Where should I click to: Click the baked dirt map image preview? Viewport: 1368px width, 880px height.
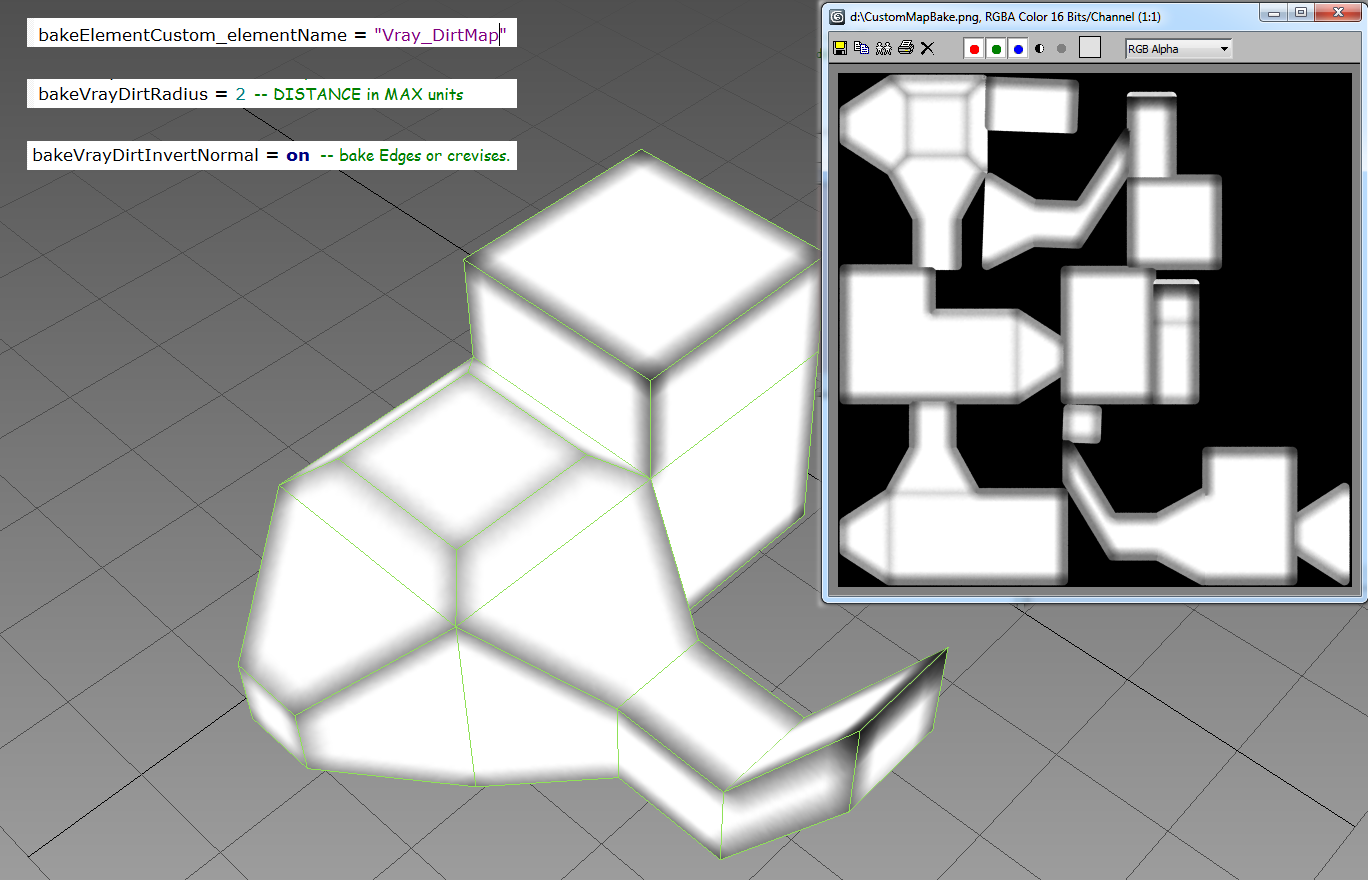(1094, 330)
